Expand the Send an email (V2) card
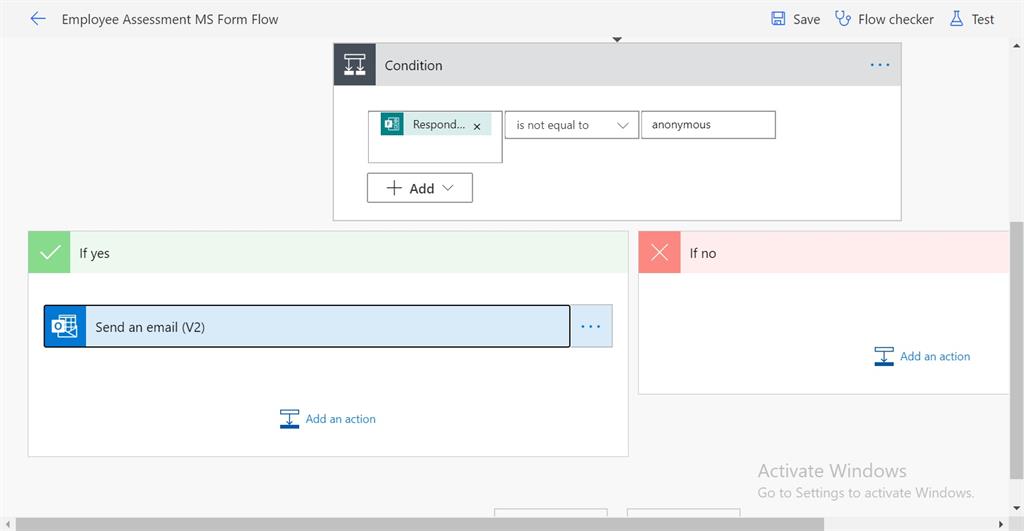Screen dimensions: 1024x531 [307, 326]
